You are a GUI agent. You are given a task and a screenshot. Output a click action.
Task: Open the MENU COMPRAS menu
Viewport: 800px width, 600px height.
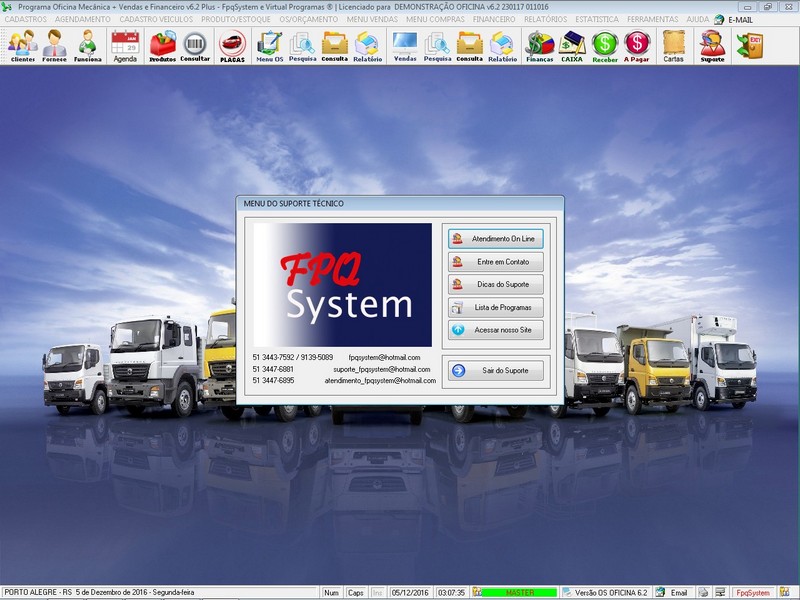(435, 19)
